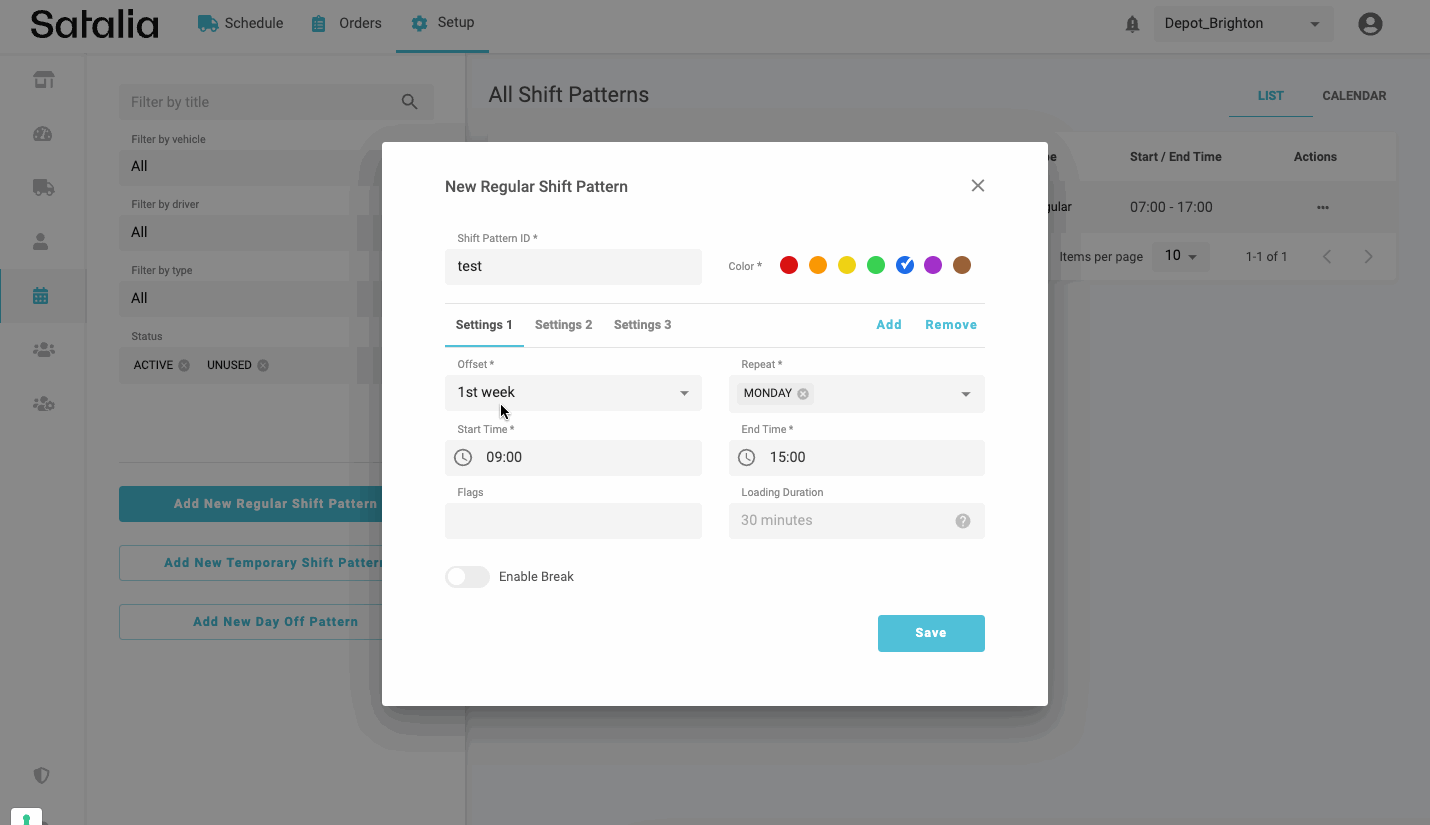Remove the ACTIVE status filter chip
This screenshot has width=1430, height=825.
(x=184, y=366)
